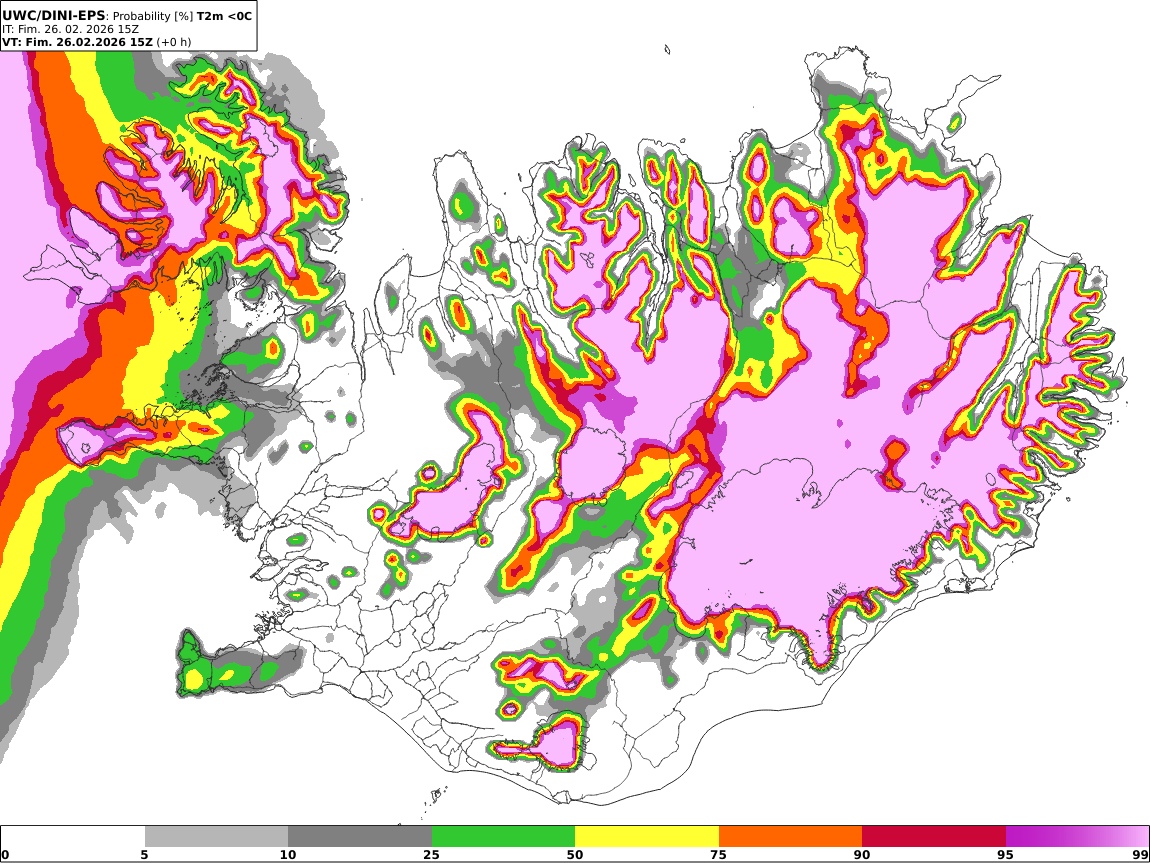Click the 'Probability [%]' label
Image resolution: width=1150 pixels, height=863 pixels.
153,15
